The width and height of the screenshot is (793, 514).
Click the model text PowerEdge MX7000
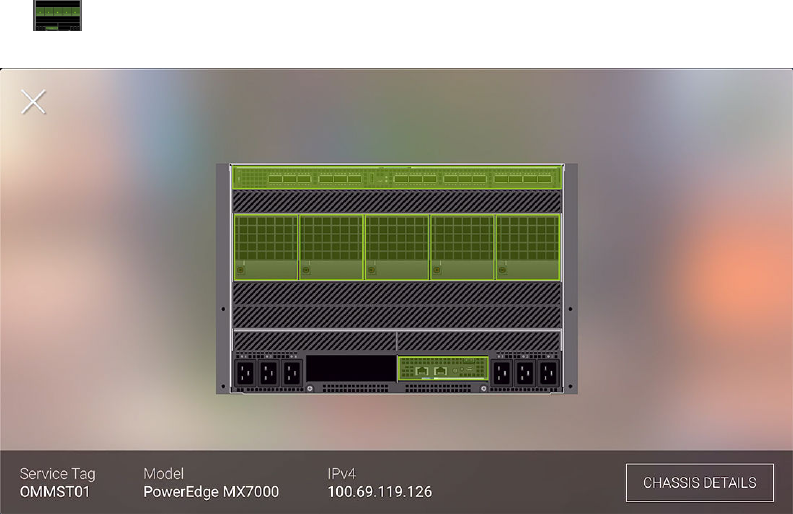click(x=211, y=492)
